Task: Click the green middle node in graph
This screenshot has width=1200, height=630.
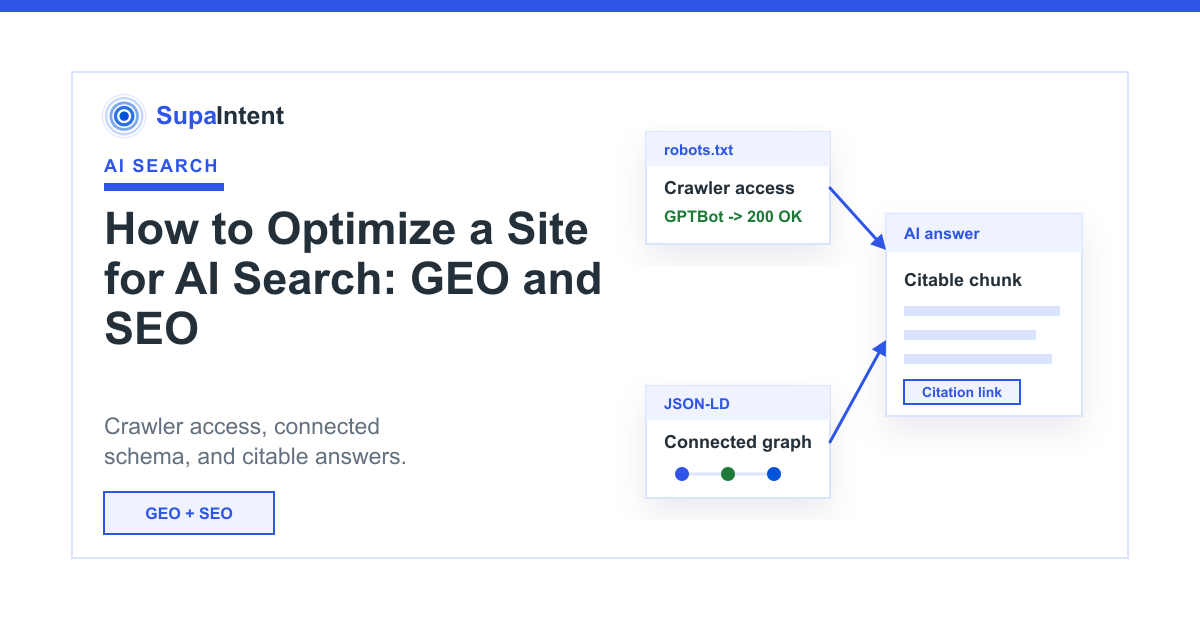Action: 728,474
